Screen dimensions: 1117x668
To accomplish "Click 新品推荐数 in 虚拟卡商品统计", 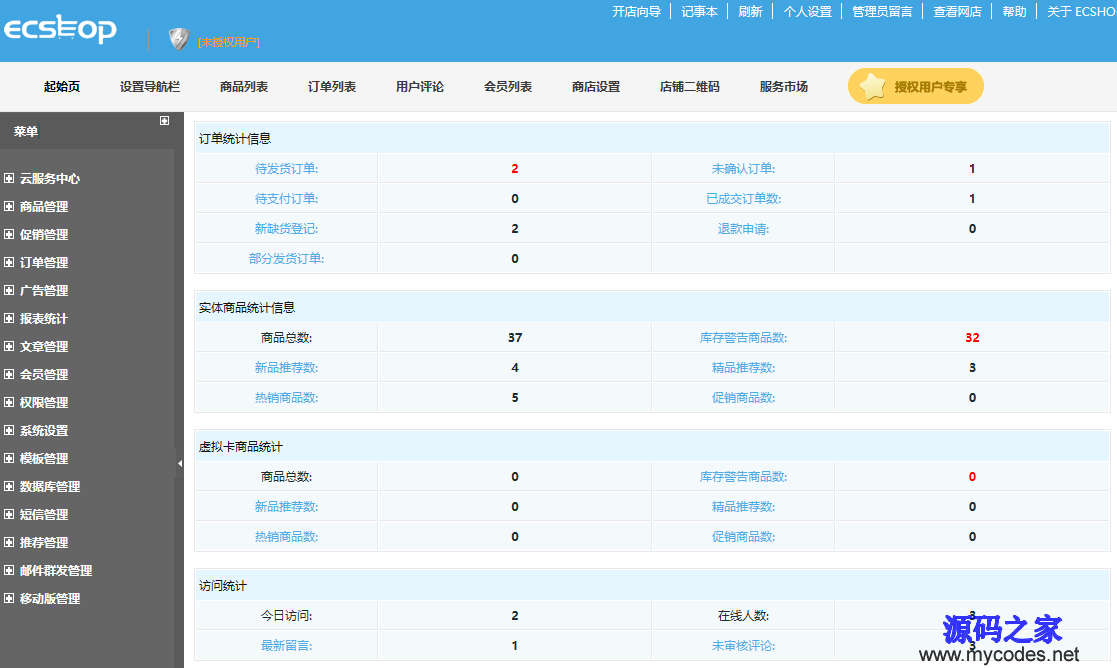I will (x=286, y=506).
